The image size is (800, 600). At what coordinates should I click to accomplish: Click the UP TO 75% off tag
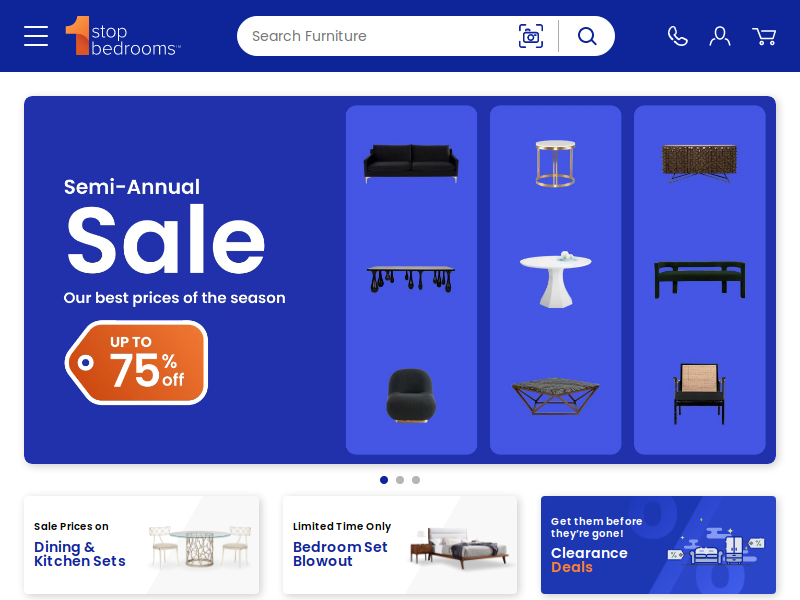pyautogui.click(x=136, y=362)
